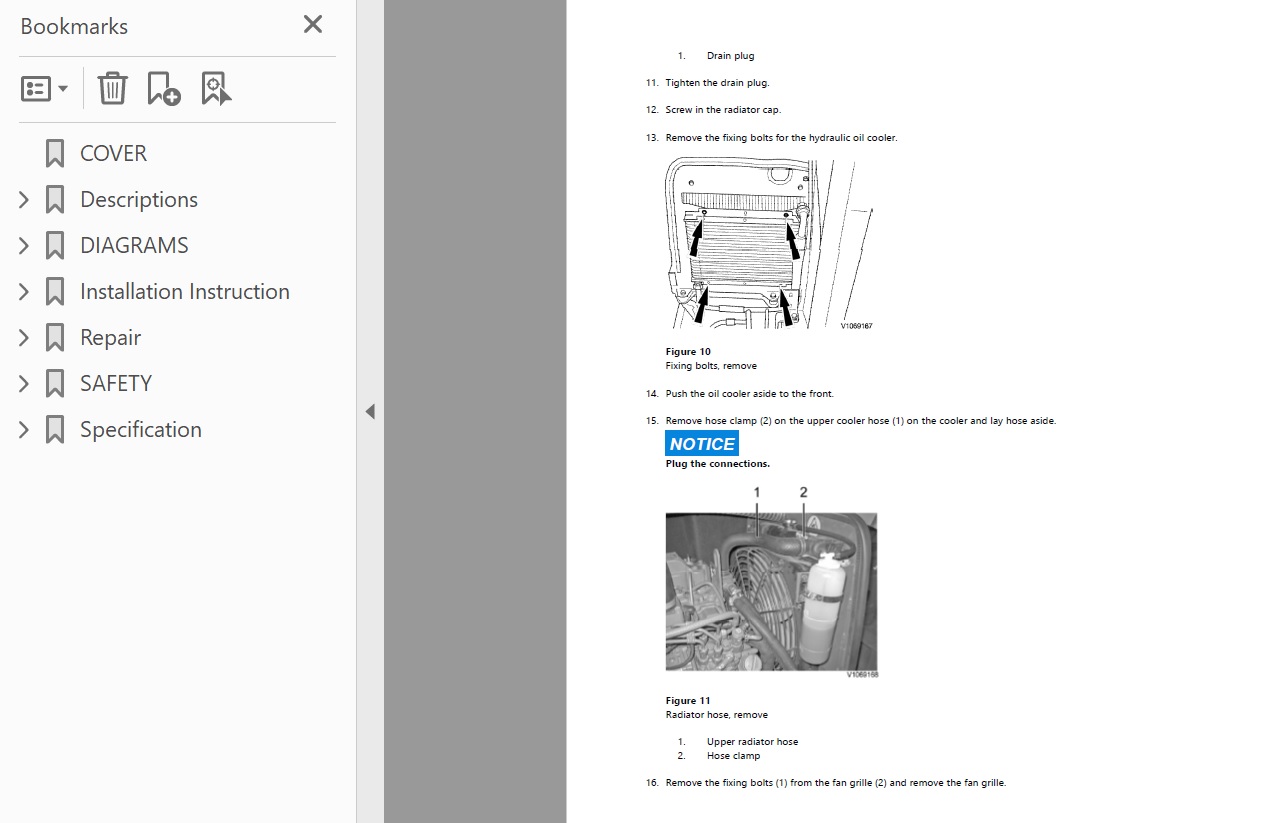Expand the DIAGRAMS bookmark tree
This screenshot has width=1265, height=823.
click(x=24, y=246)
